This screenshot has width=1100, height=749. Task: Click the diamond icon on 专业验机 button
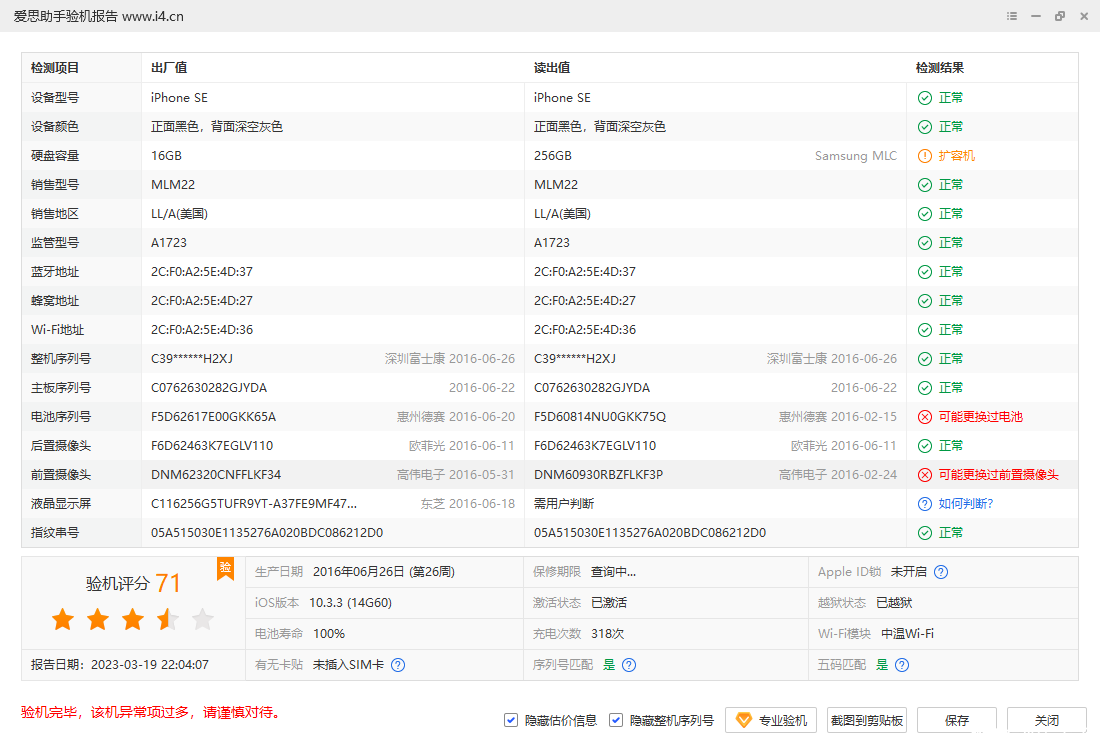(x=744, y=720)
